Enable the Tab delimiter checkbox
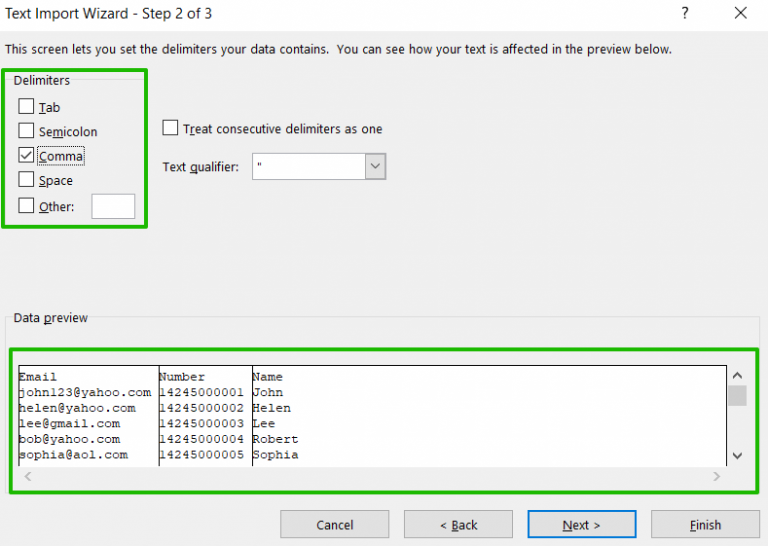768x546 pixels. click(x=26, y=106)
